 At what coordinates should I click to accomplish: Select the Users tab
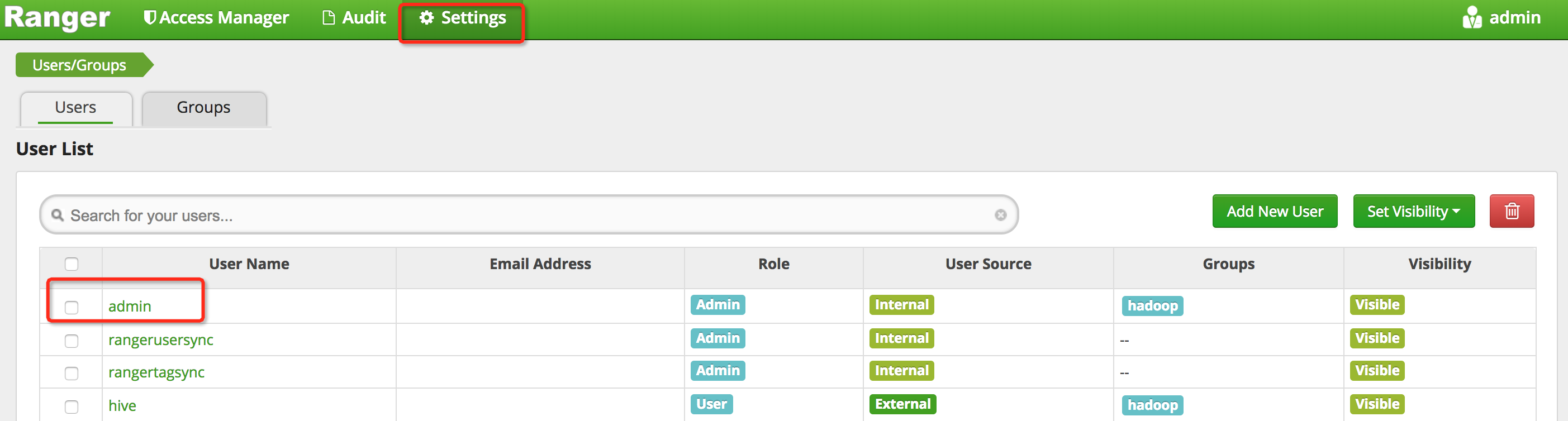pyautogui.click(x=75, y=108)
